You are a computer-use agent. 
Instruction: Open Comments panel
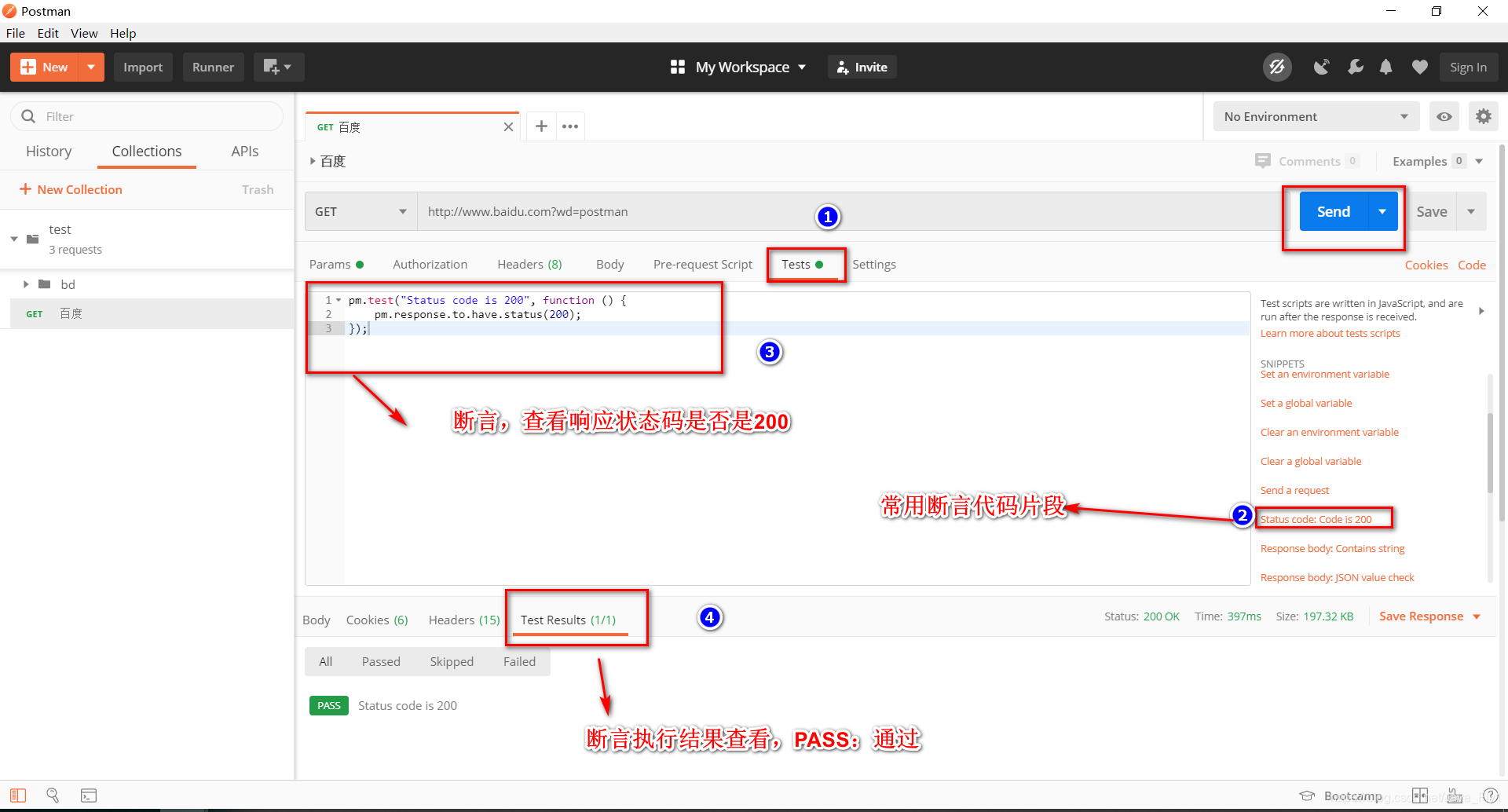pyautogui.click(x=1306, y=161)
